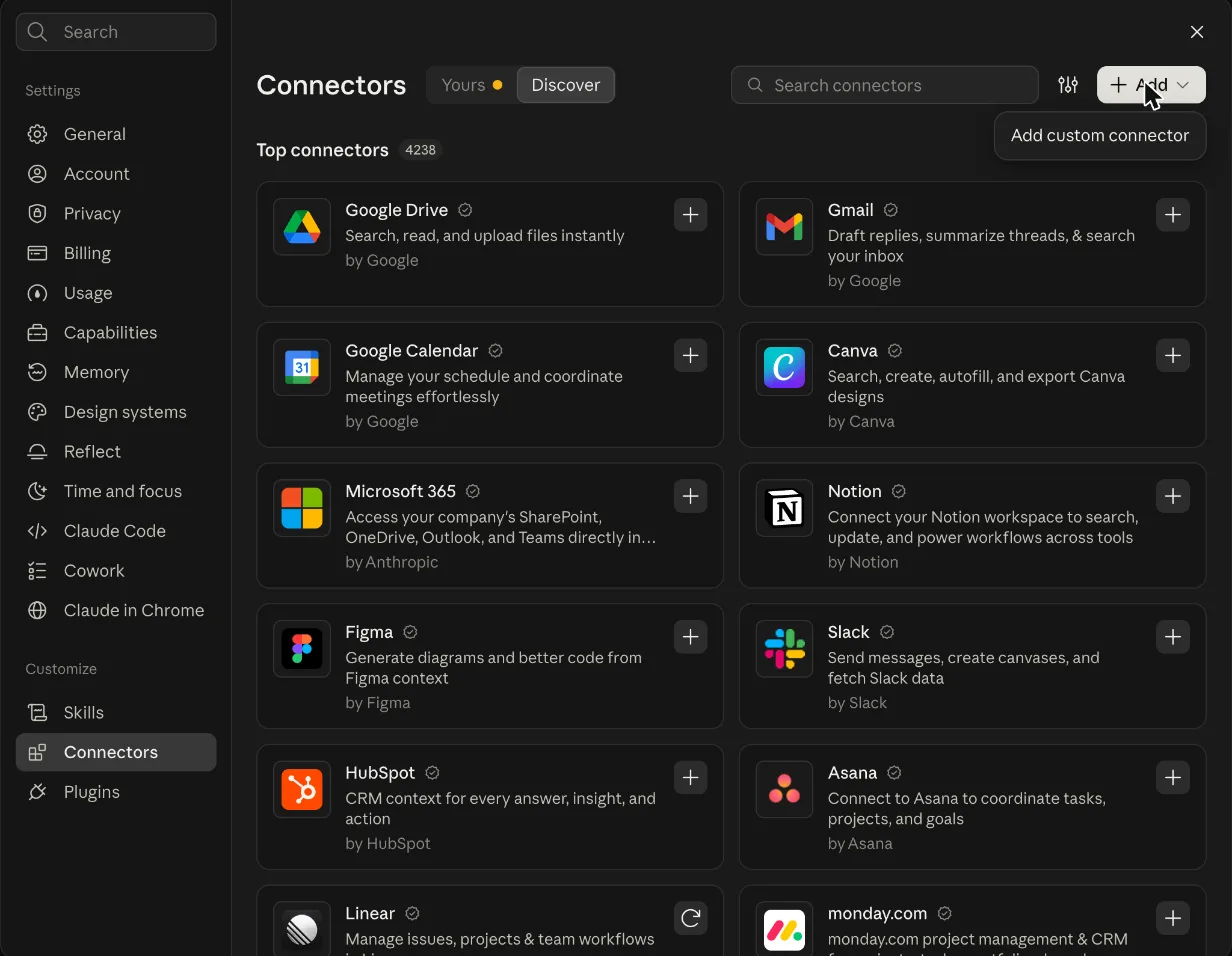Refresh the Linear connector icon button
This screenshot has width=1232, height=956.
tap(690, 918)
